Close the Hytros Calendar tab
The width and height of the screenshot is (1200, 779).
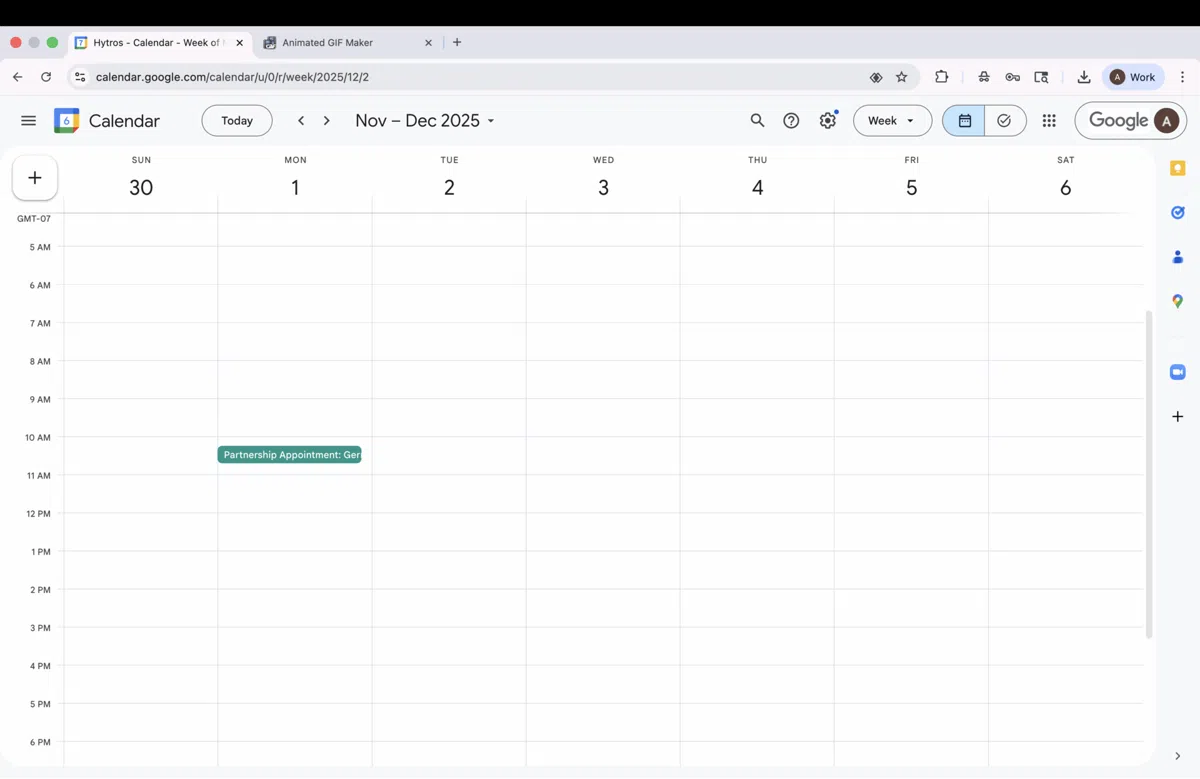coord(239,43)
